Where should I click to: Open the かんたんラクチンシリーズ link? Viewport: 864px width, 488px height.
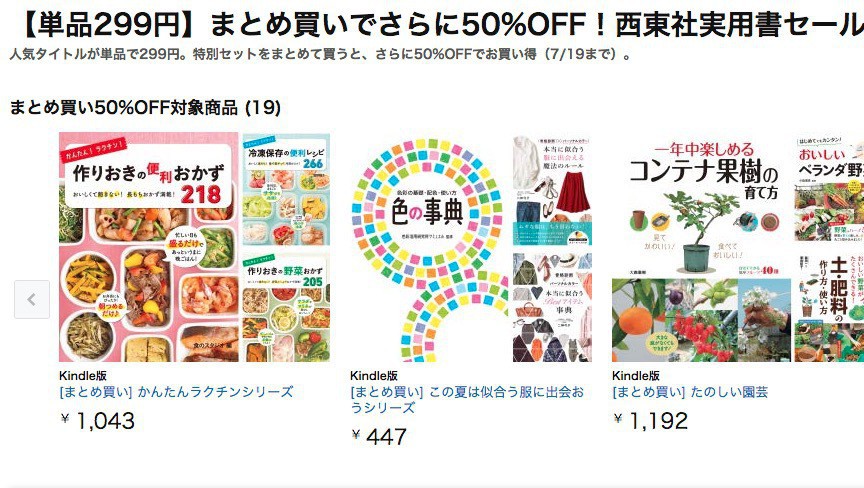pos(176,392)
